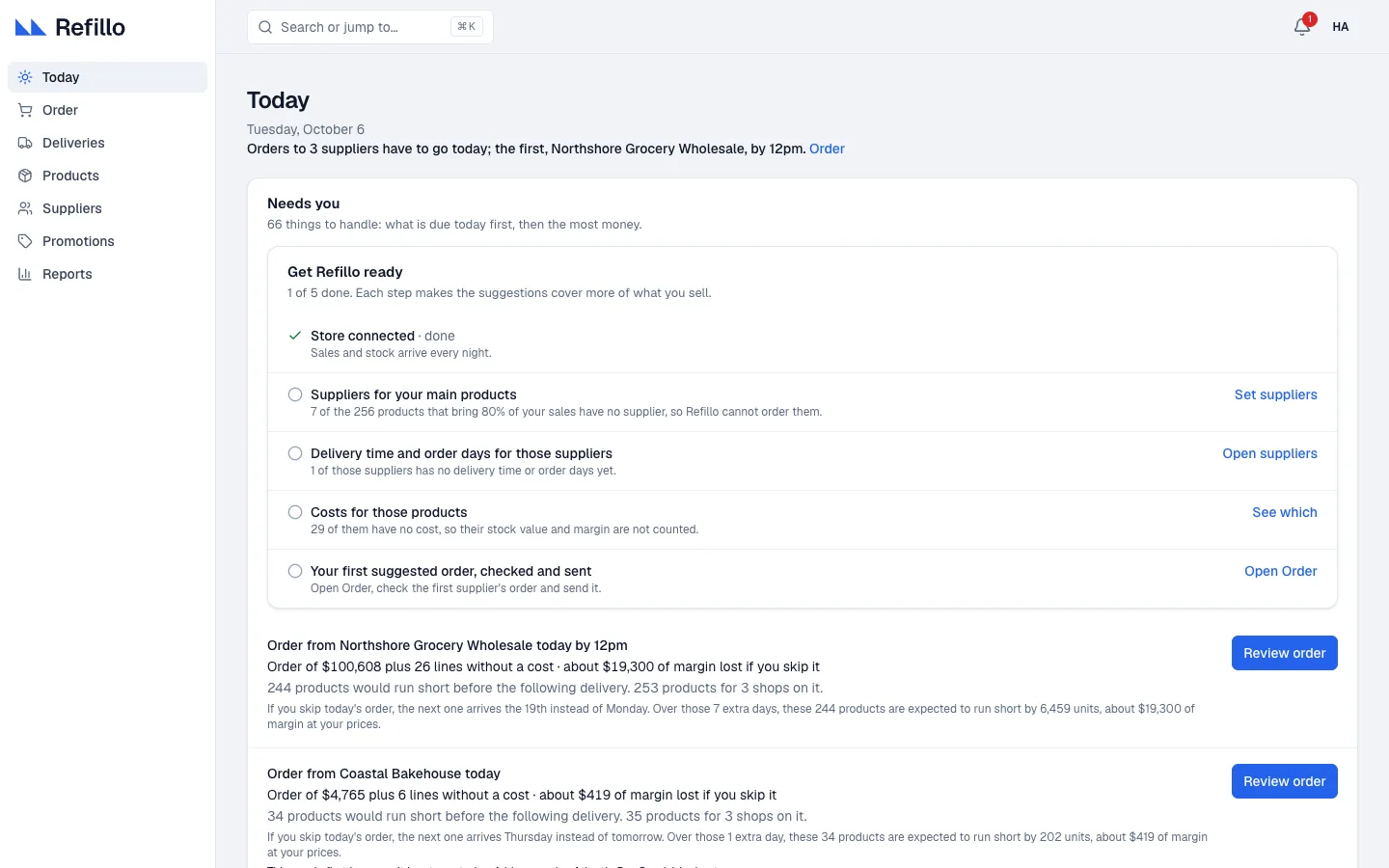Click the See which link
The width and height of the screenshot is (1389, 868).
click(1285, 512)
